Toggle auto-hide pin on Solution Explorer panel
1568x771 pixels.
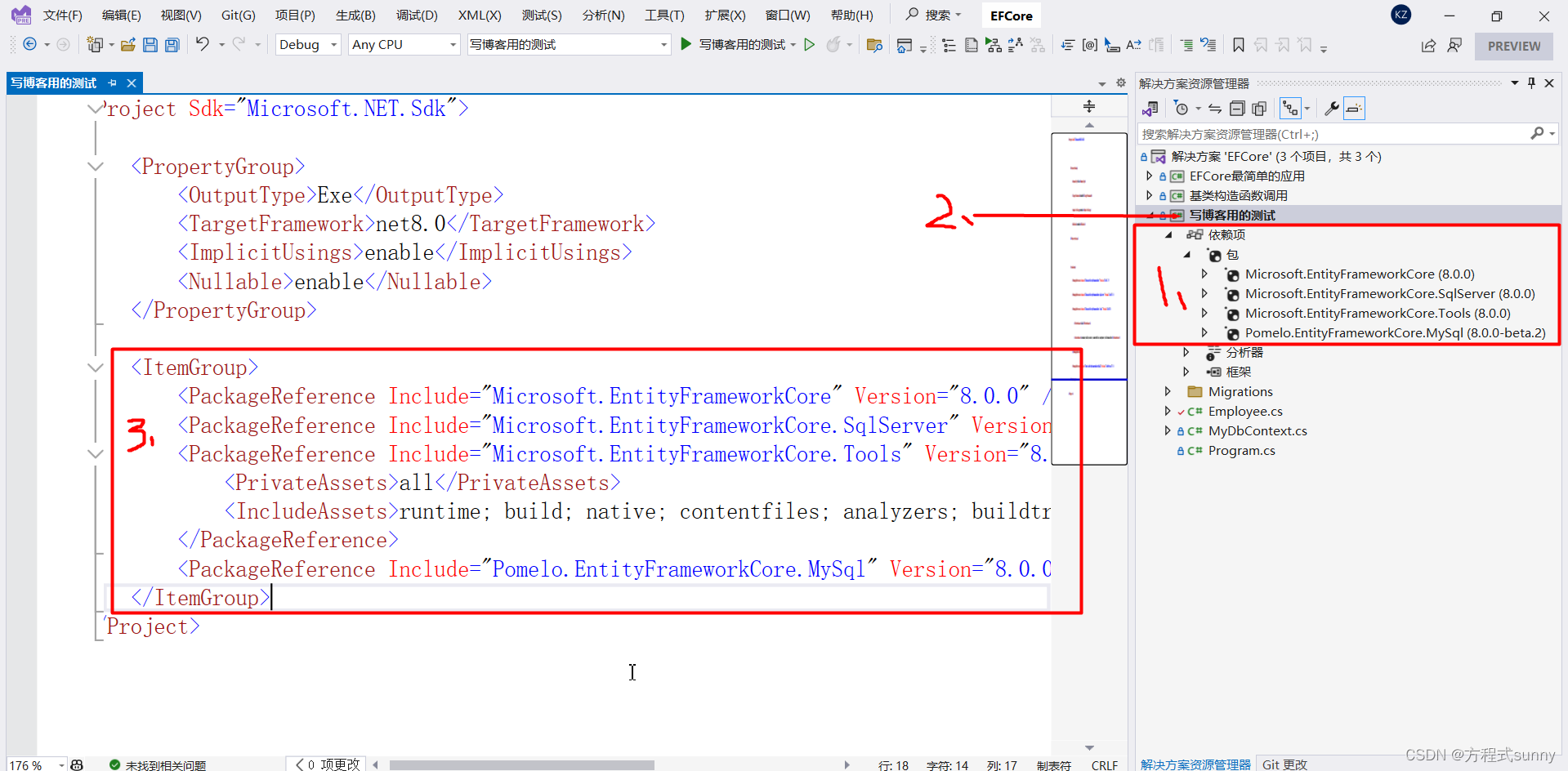pyautogui.click(x=1531, y=83)
